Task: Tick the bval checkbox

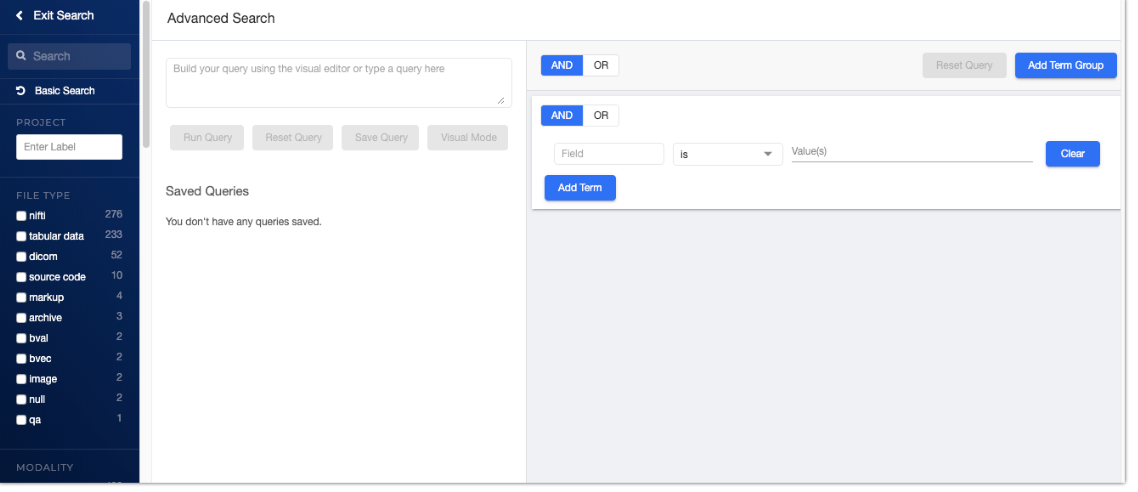Action: coord(21,338)
